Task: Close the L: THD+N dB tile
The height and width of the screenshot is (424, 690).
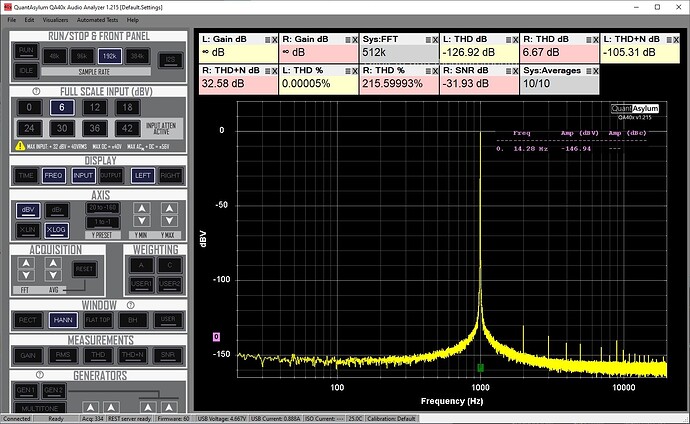Action: [676, 40]
